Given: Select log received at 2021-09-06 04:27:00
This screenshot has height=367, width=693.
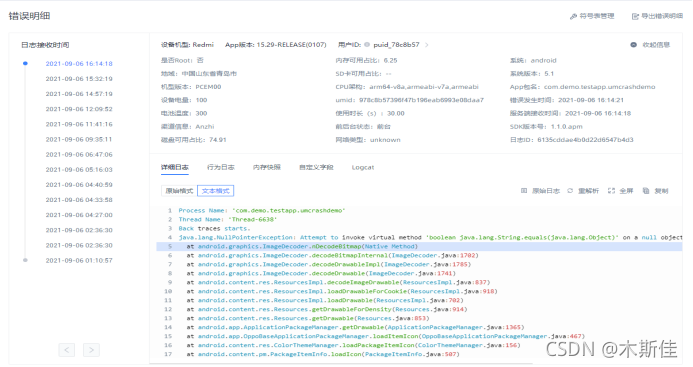Looking at the screenshot, I should (x=79, y=215).
